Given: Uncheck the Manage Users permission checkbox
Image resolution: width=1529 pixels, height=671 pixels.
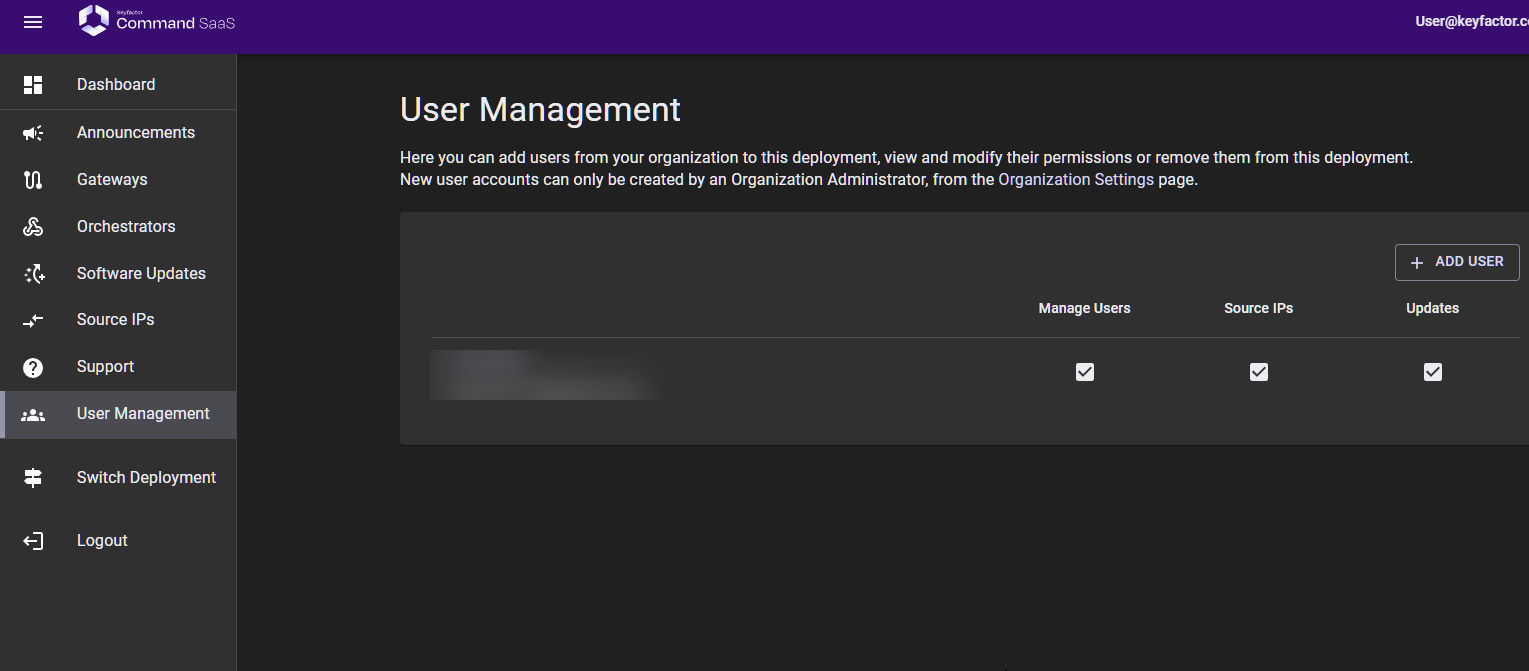Looking at the screenshot, I should click(x=1084, y=372).
